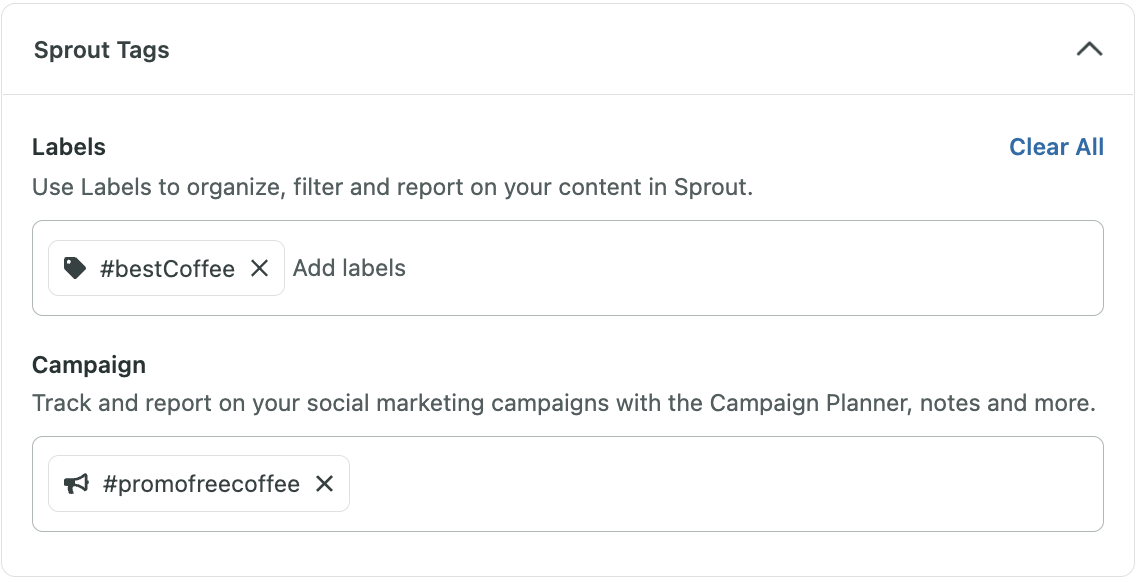Click the Labels section heading

pos(69,146)
